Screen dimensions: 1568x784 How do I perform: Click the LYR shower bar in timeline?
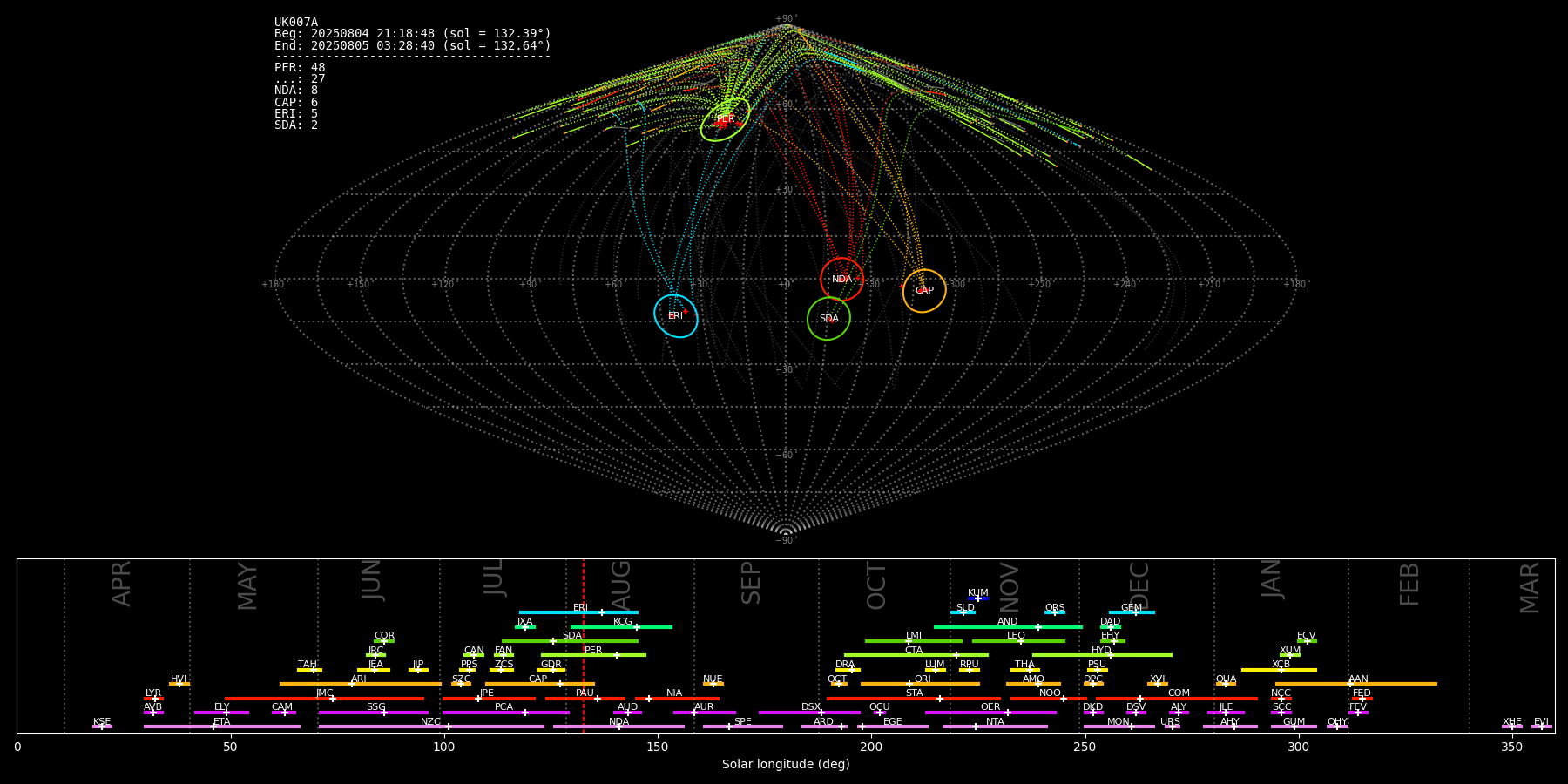(153, 699)
